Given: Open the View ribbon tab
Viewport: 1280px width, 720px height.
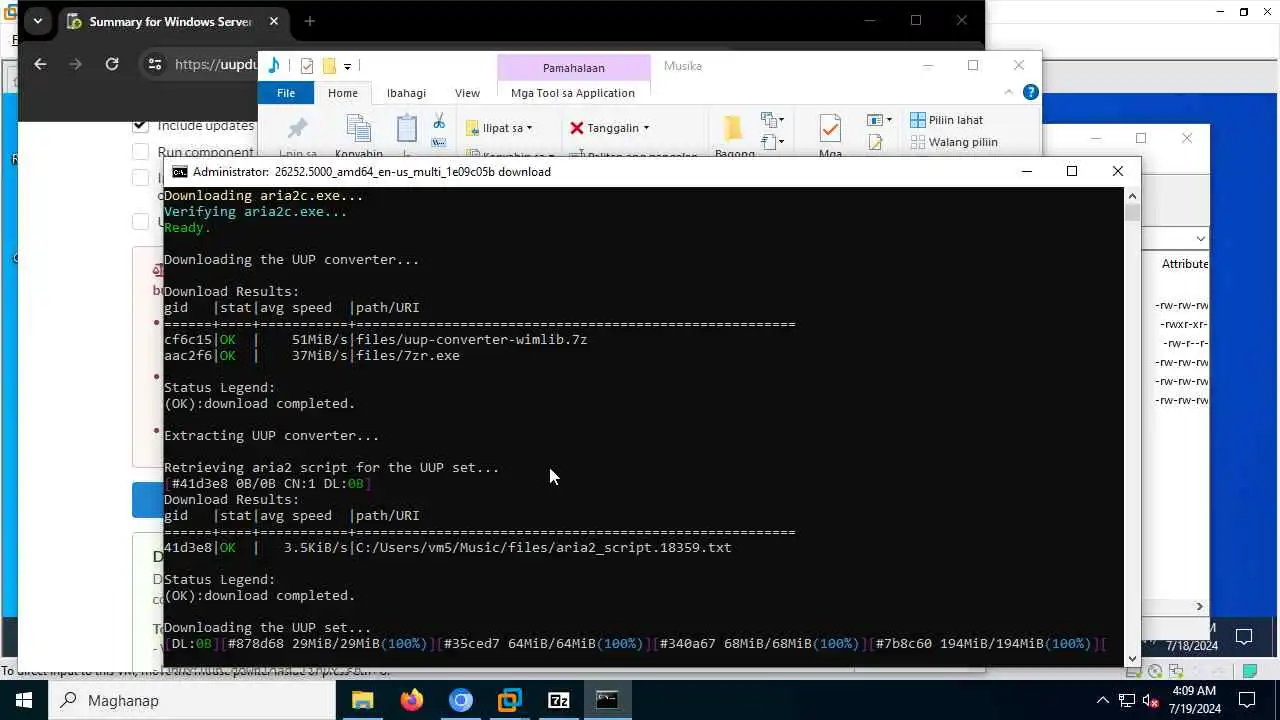Looking at the screenshot, I should pyautogui.click(x=467, y=93).
